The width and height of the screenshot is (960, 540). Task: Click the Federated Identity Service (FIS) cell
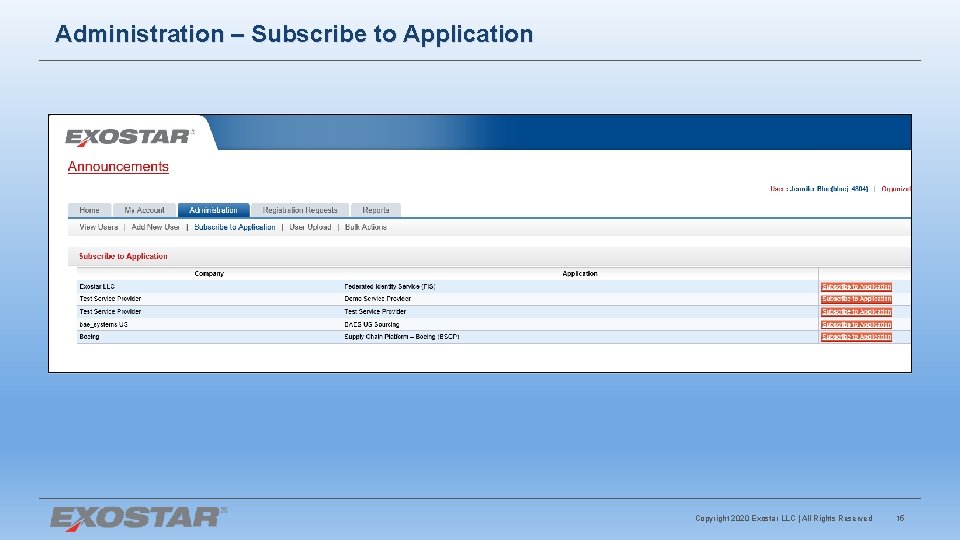click(389, 287)
